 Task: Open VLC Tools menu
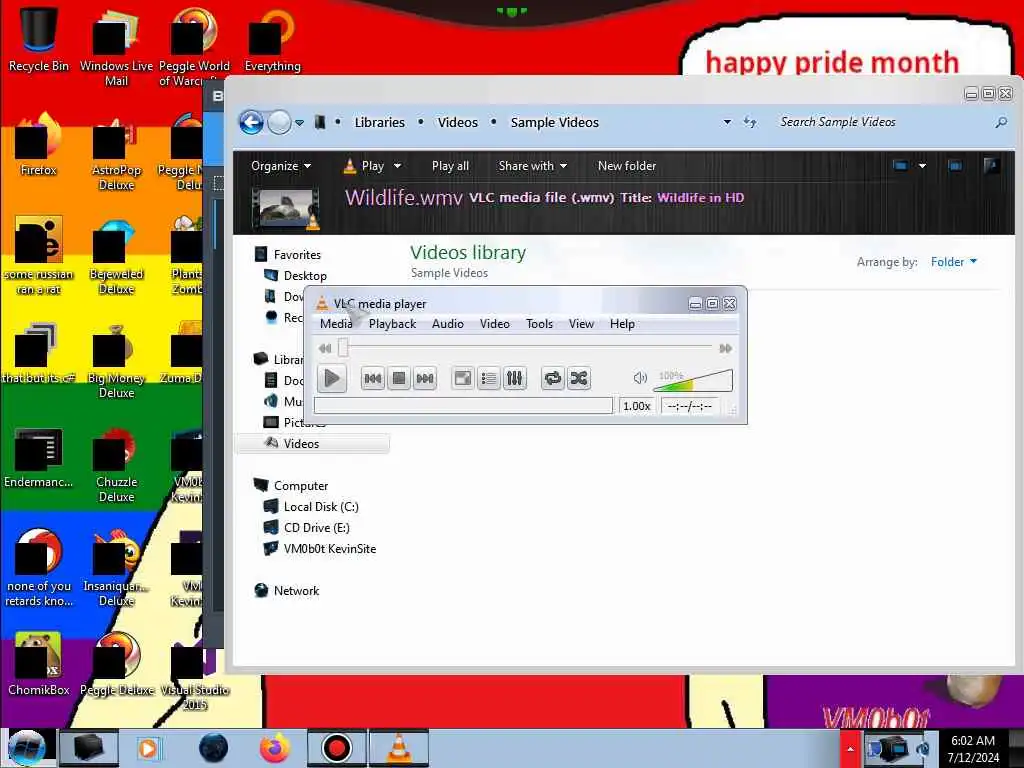pyautogui.click(x=539, y=324)
